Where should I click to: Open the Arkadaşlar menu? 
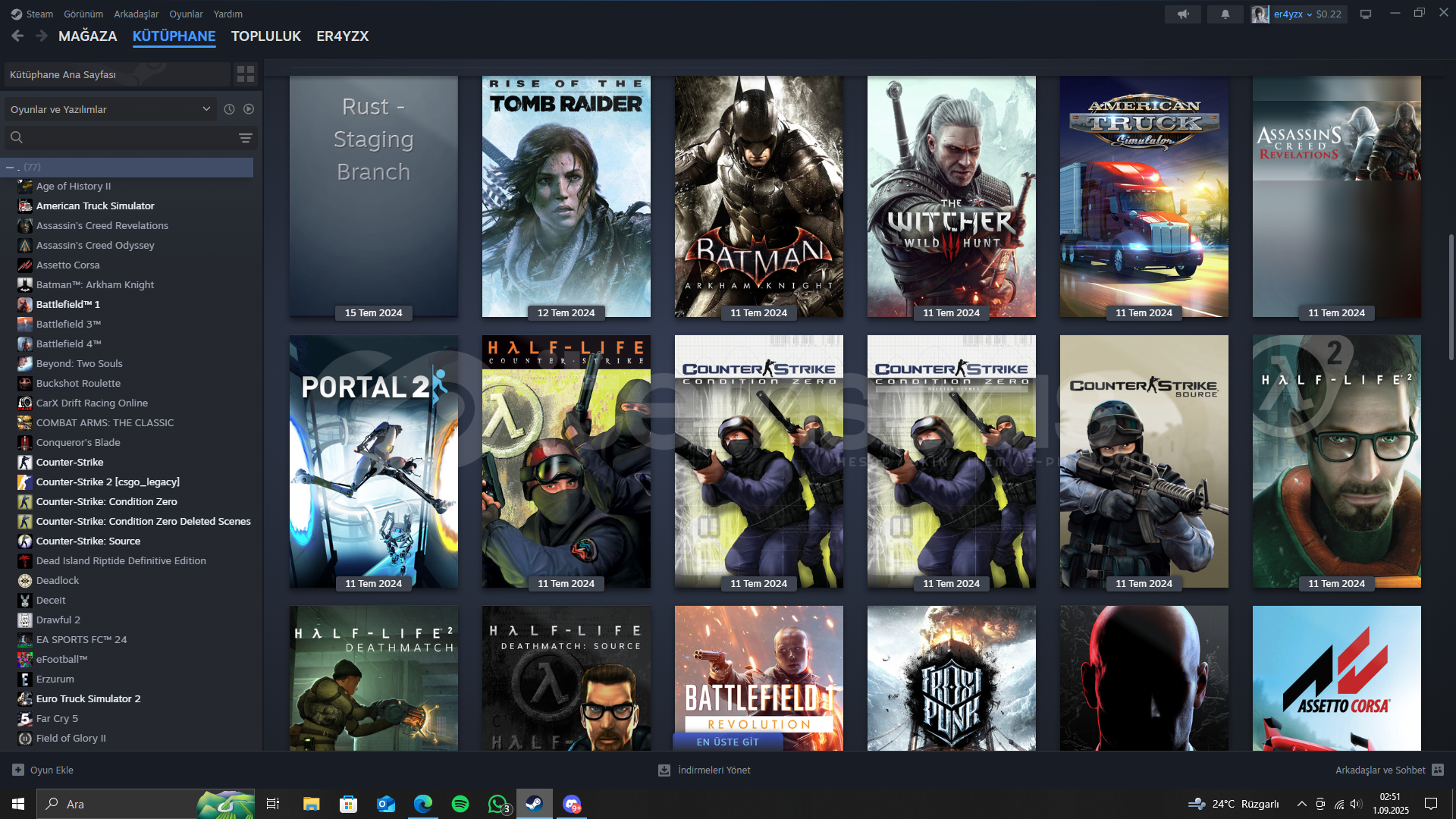click(x=136, y=14)
